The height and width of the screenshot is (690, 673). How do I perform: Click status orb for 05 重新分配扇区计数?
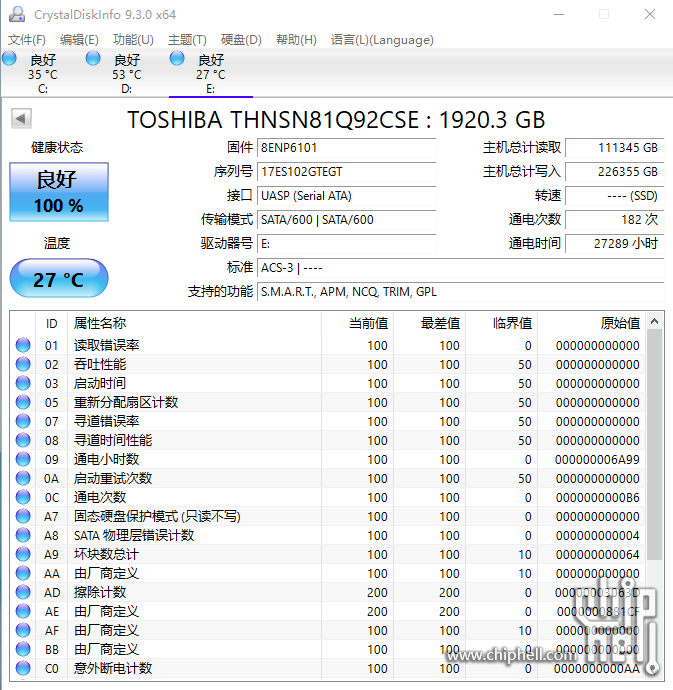(23, 402)
